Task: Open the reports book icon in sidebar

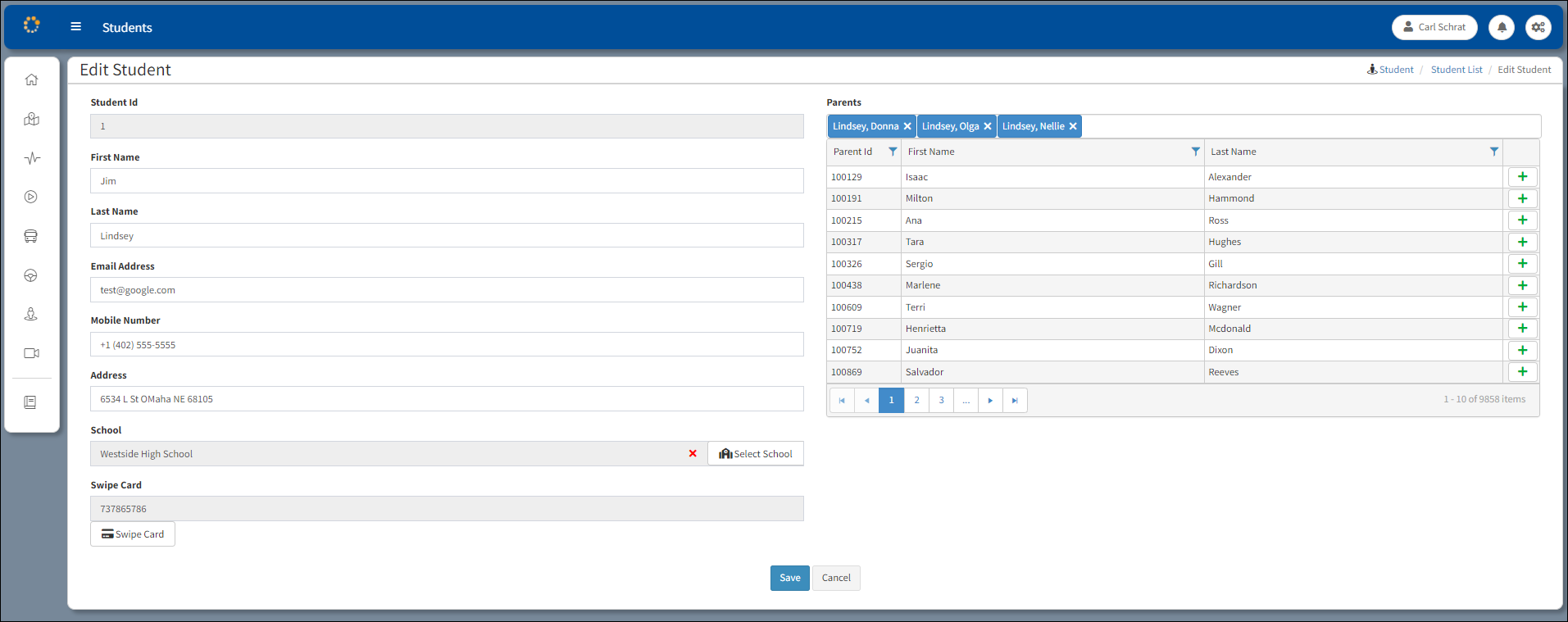Action: click(31, 402)
